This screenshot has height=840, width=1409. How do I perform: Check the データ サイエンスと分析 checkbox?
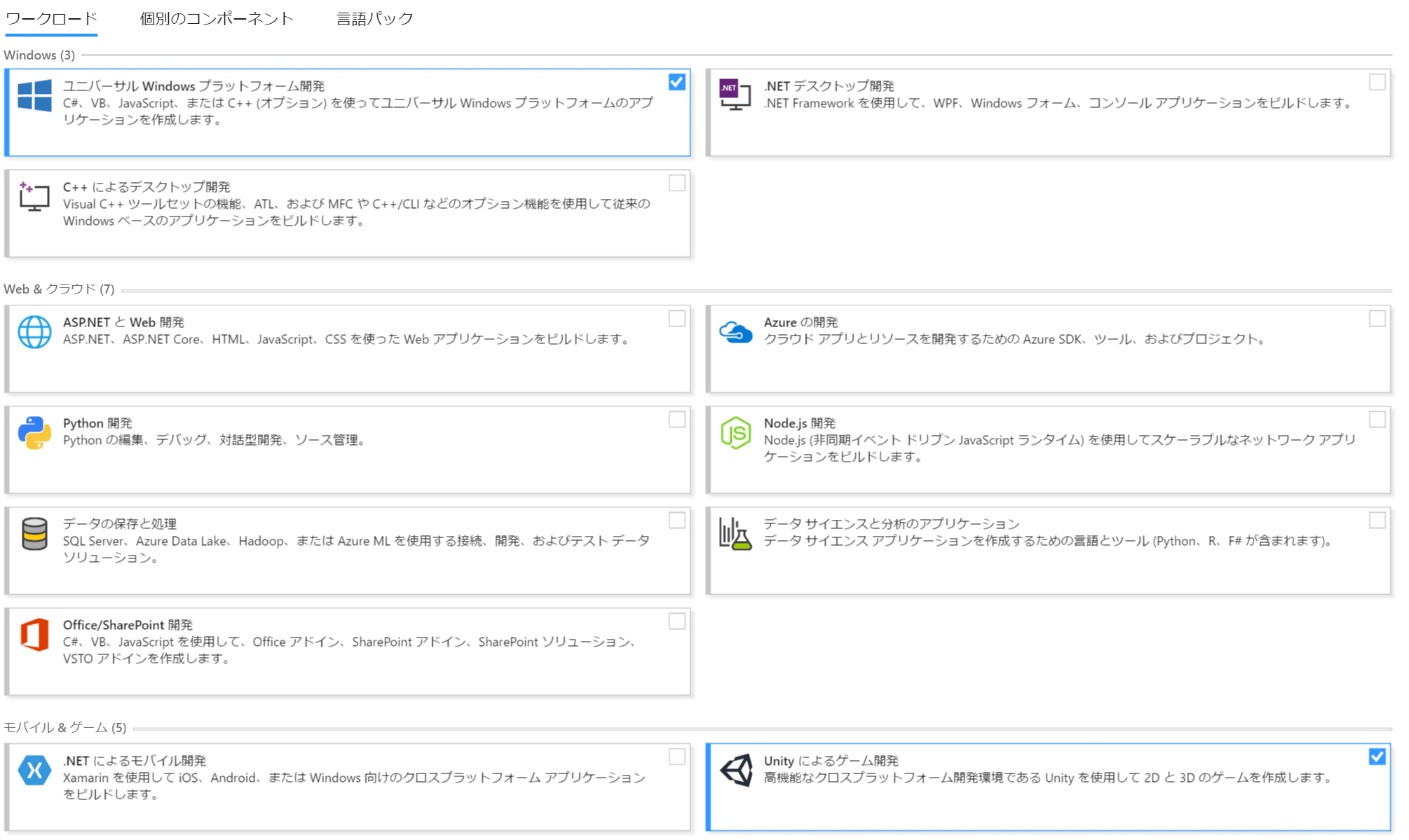[x=1377, y=521]
